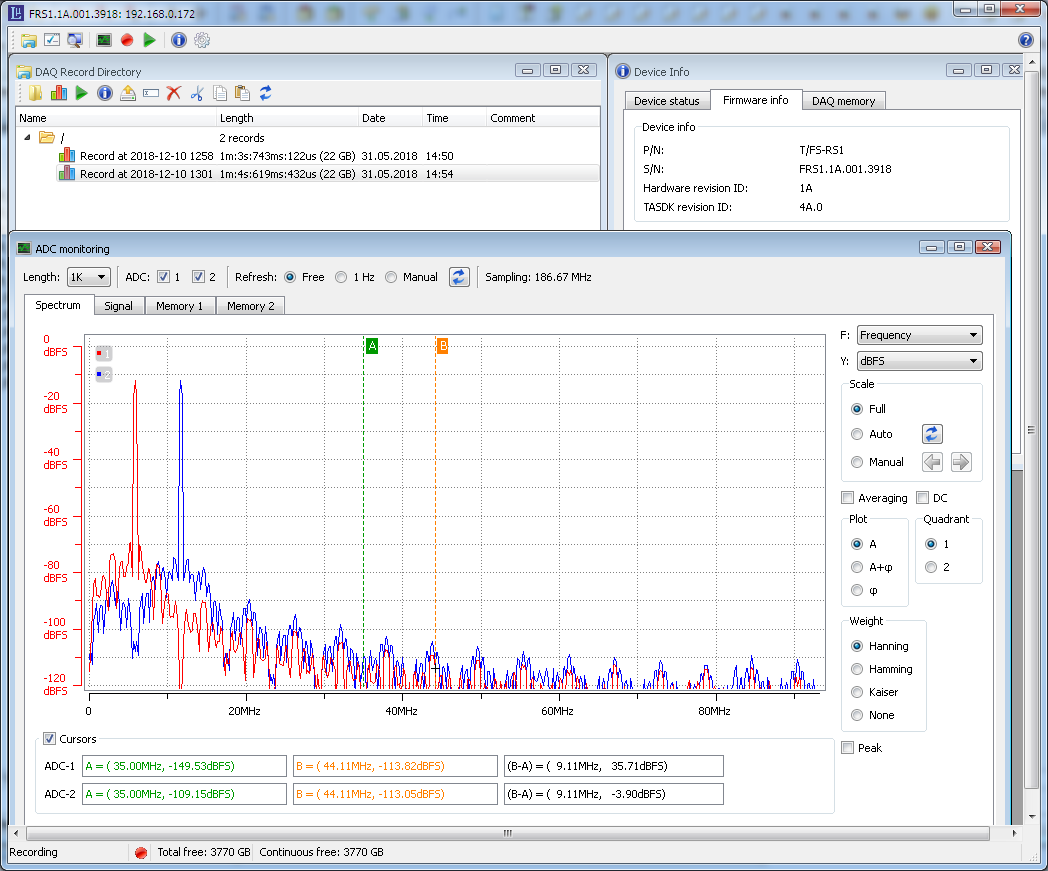Click the settings gear icon in main toolbar
Image resolution: width=1048 pixels, height=871 pixels.
(202, 40)
